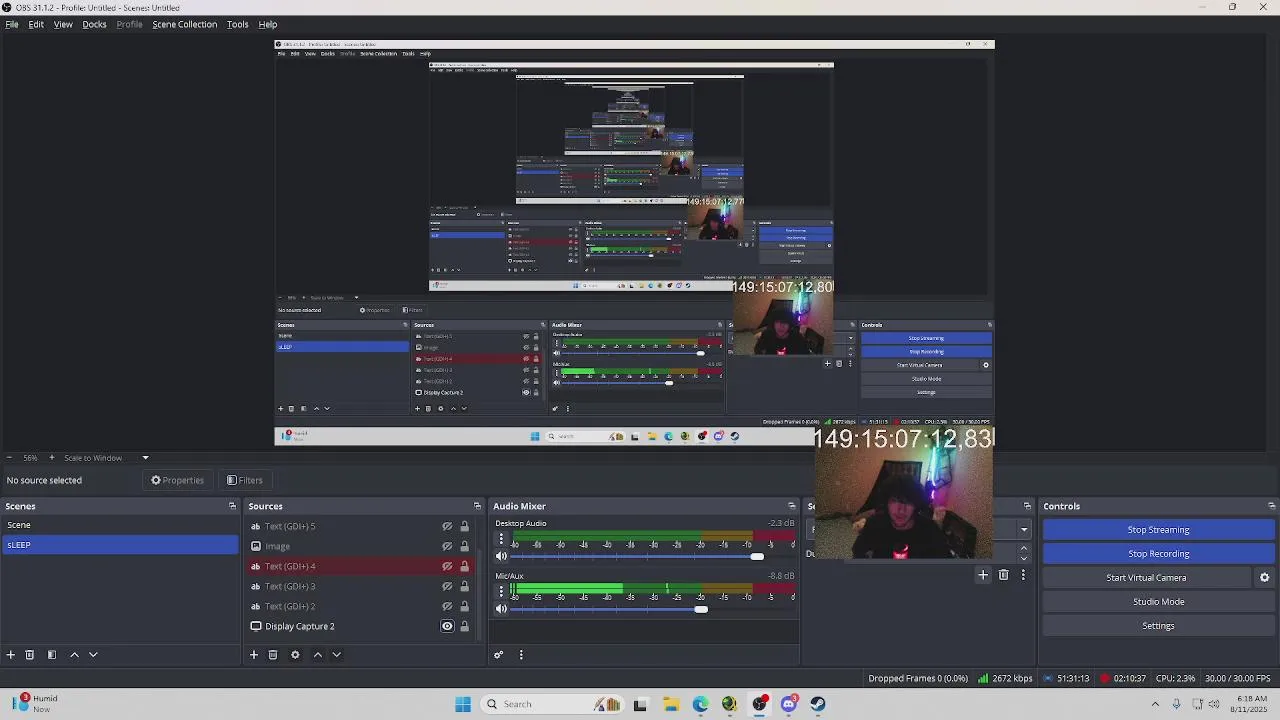Open Desktop Audio options three-dot menu
1280x720 pixels.
point(501,539)
